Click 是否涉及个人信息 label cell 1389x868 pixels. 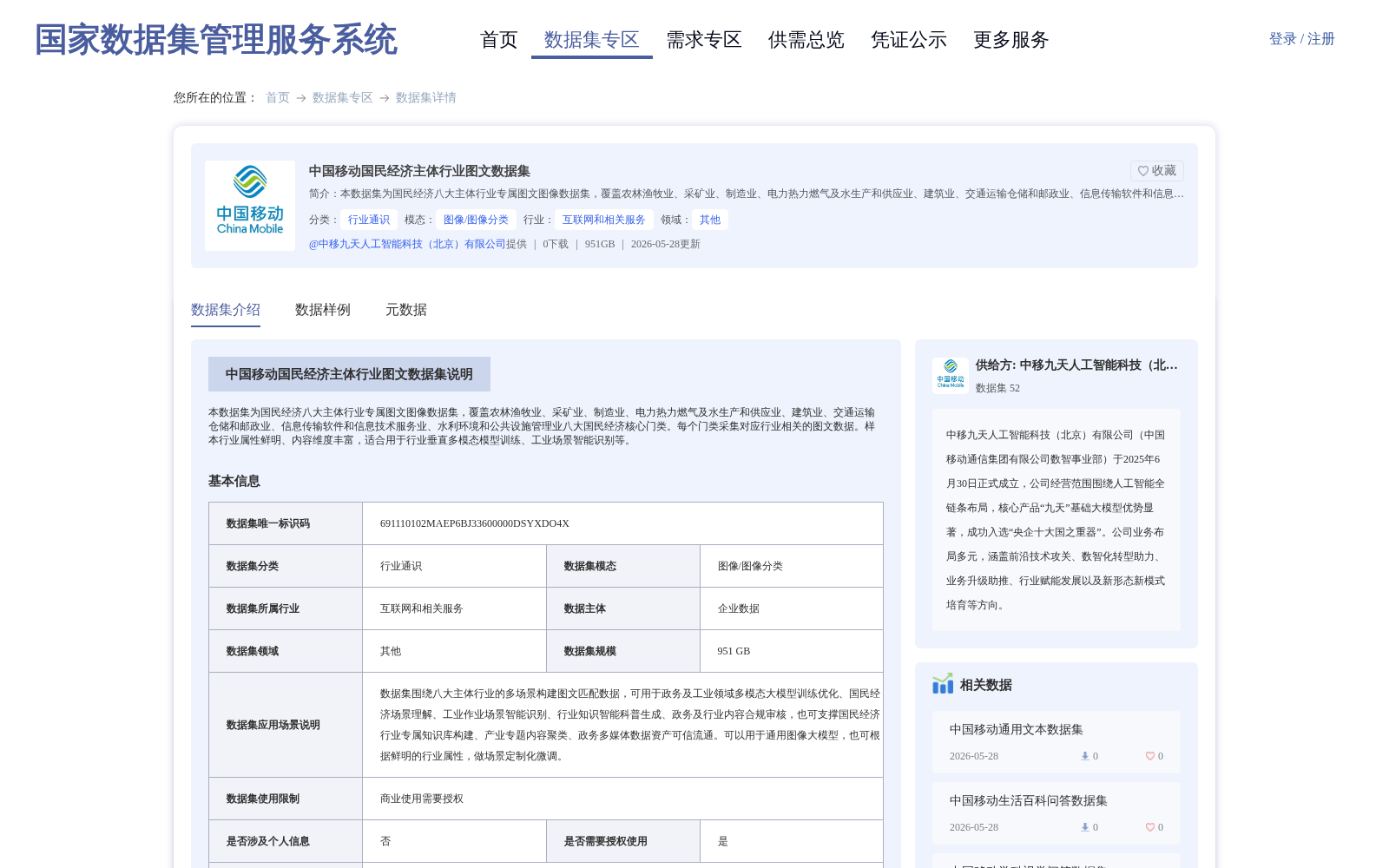(x=286, y=841)
